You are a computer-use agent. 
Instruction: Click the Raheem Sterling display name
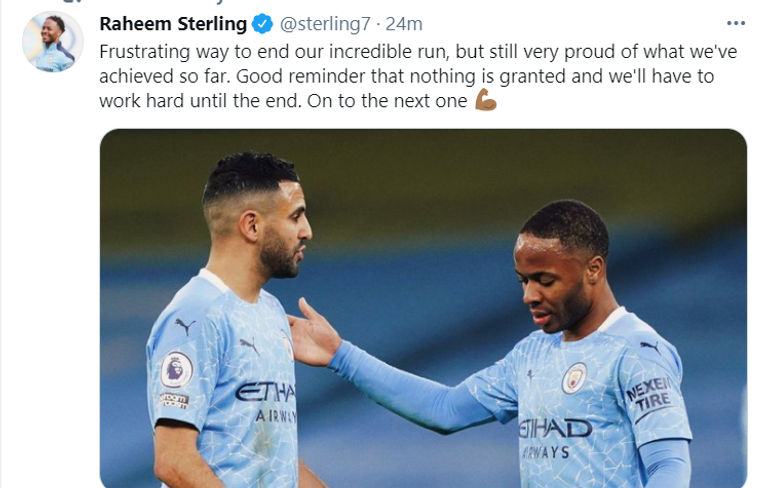(x=173, y=23)
